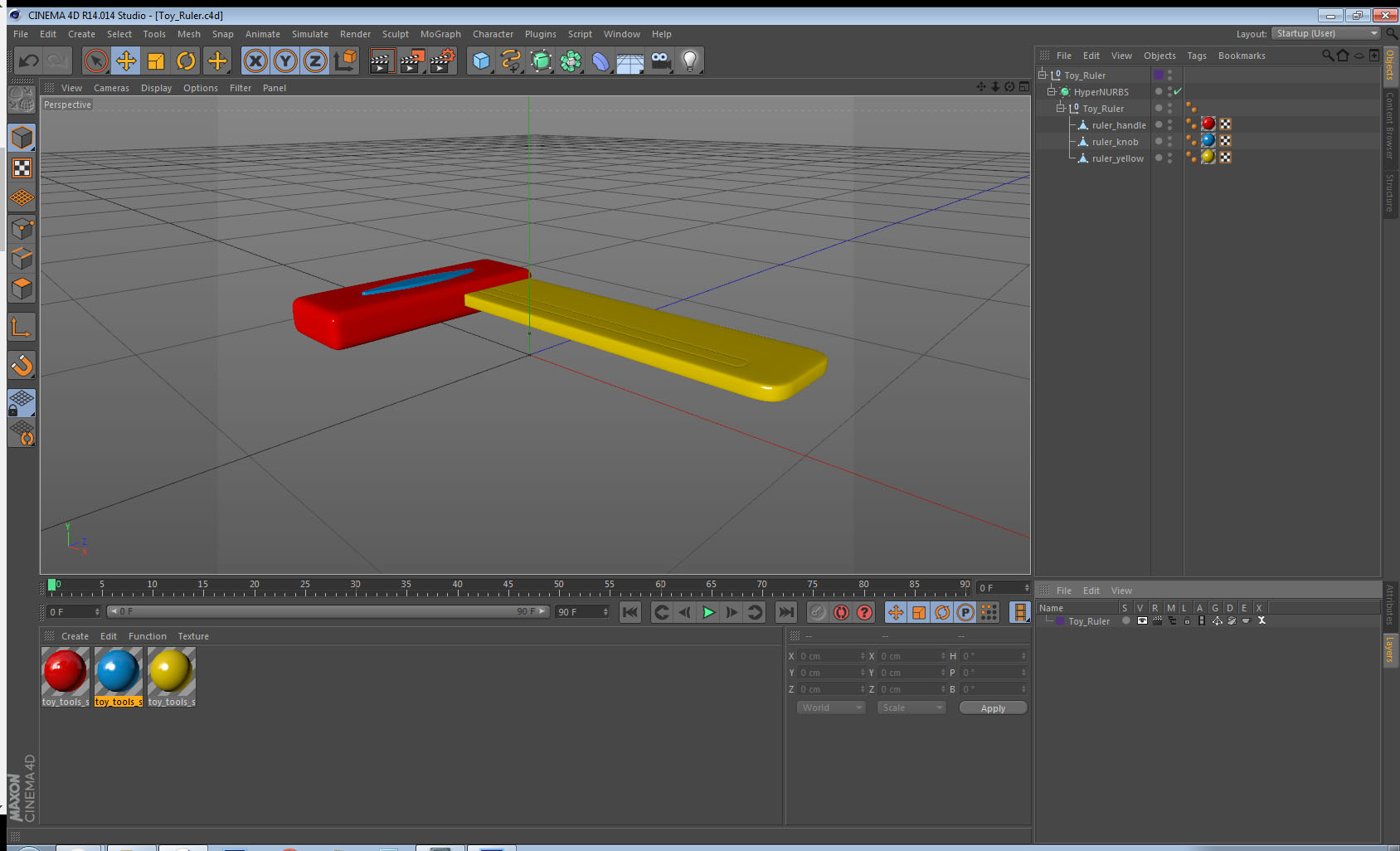
Task: Click the Apply button in coordinates
Action: [993, 708]
